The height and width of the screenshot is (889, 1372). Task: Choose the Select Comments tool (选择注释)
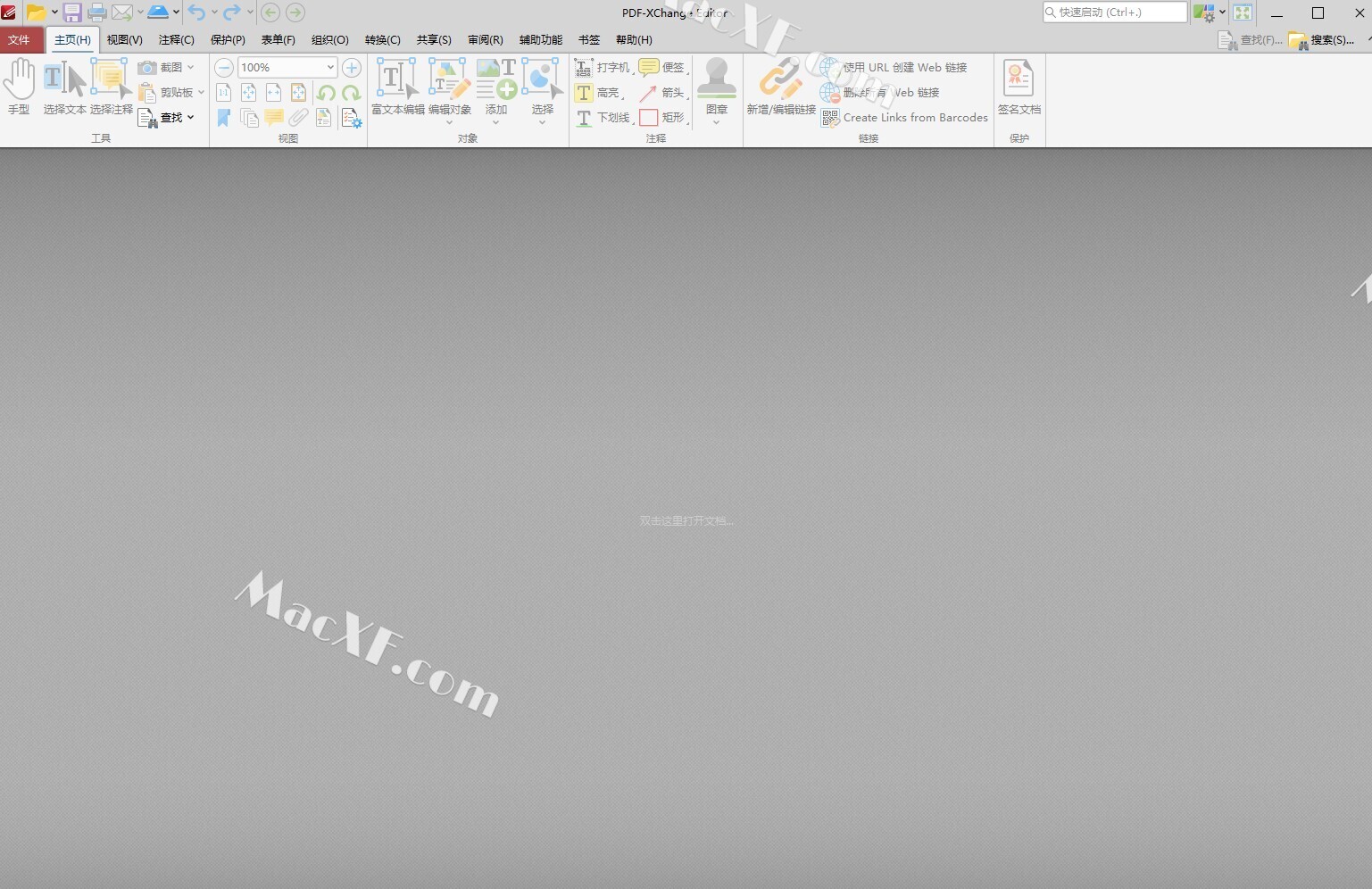point(112,87)
